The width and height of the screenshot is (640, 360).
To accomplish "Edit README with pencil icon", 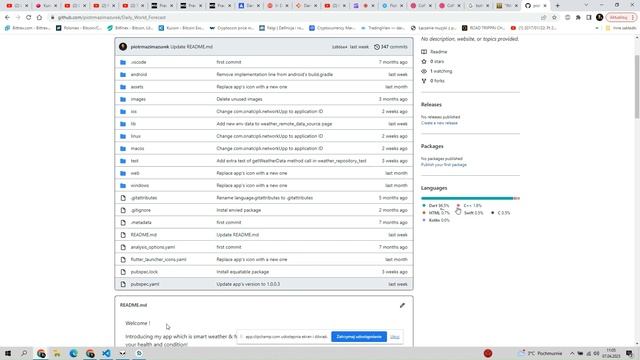I will tap(402, 305).
